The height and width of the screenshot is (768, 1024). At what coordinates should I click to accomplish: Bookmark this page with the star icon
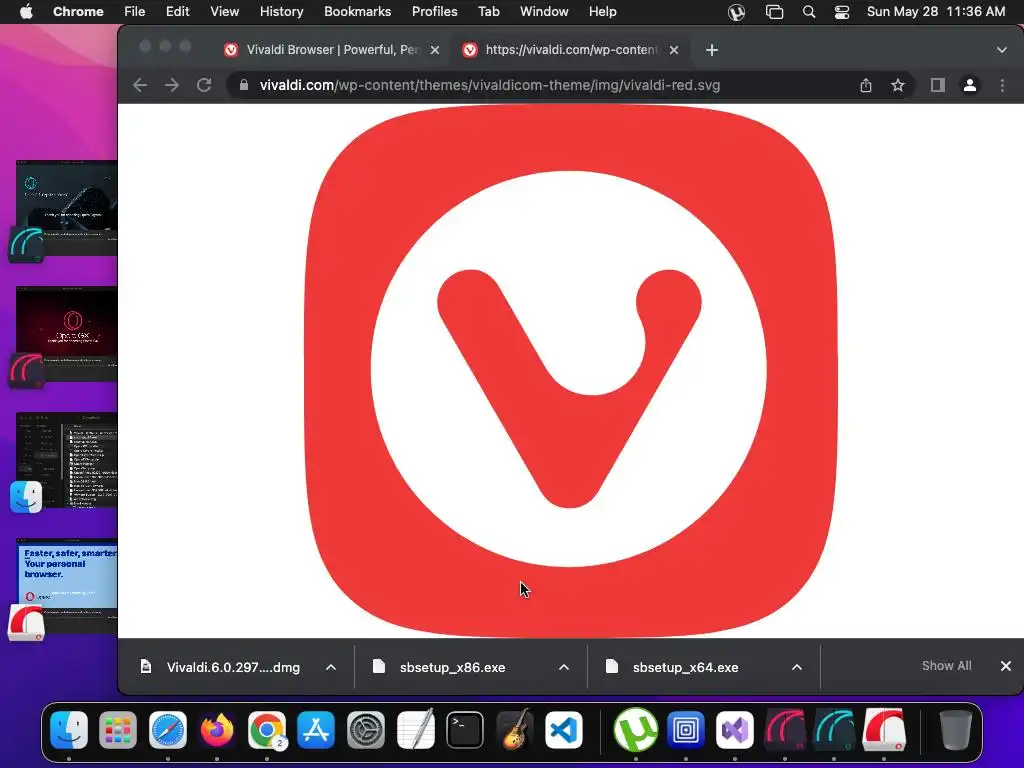point(898,85)
